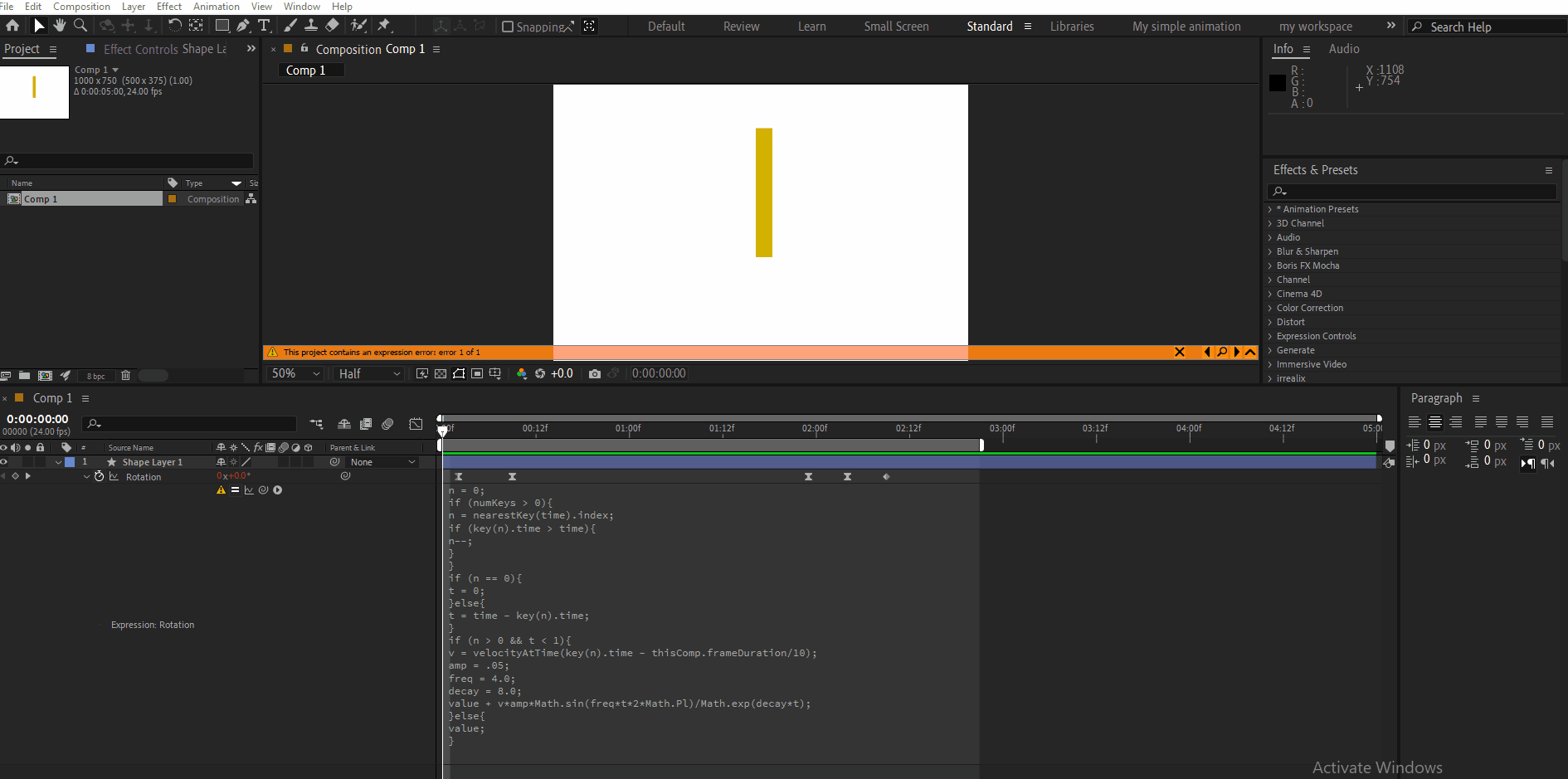Open the composition mini-flowchart icon
1568x779 pixels.
tap(316, 424)
